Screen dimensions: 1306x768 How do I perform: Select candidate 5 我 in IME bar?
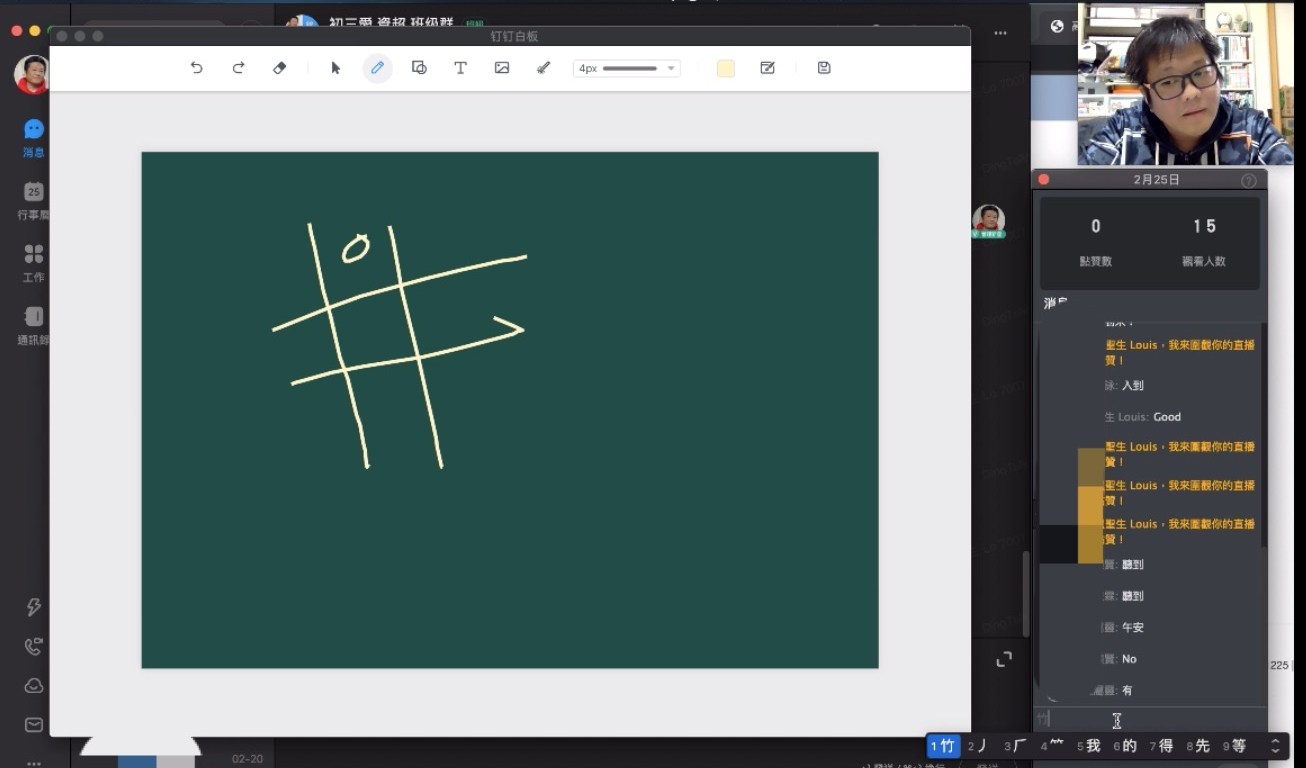coord(1089,746)
